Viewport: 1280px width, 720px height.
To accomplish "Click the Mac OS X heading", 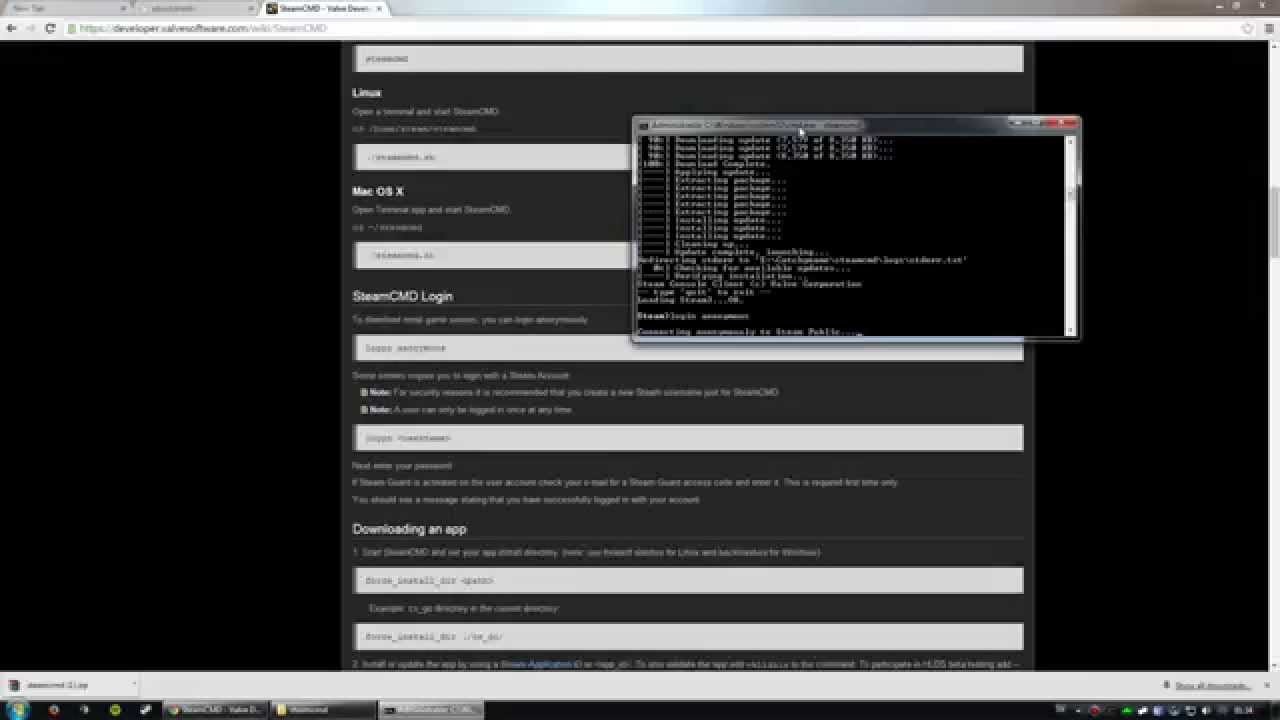I will pyautogui.click(x=377, y=191).
